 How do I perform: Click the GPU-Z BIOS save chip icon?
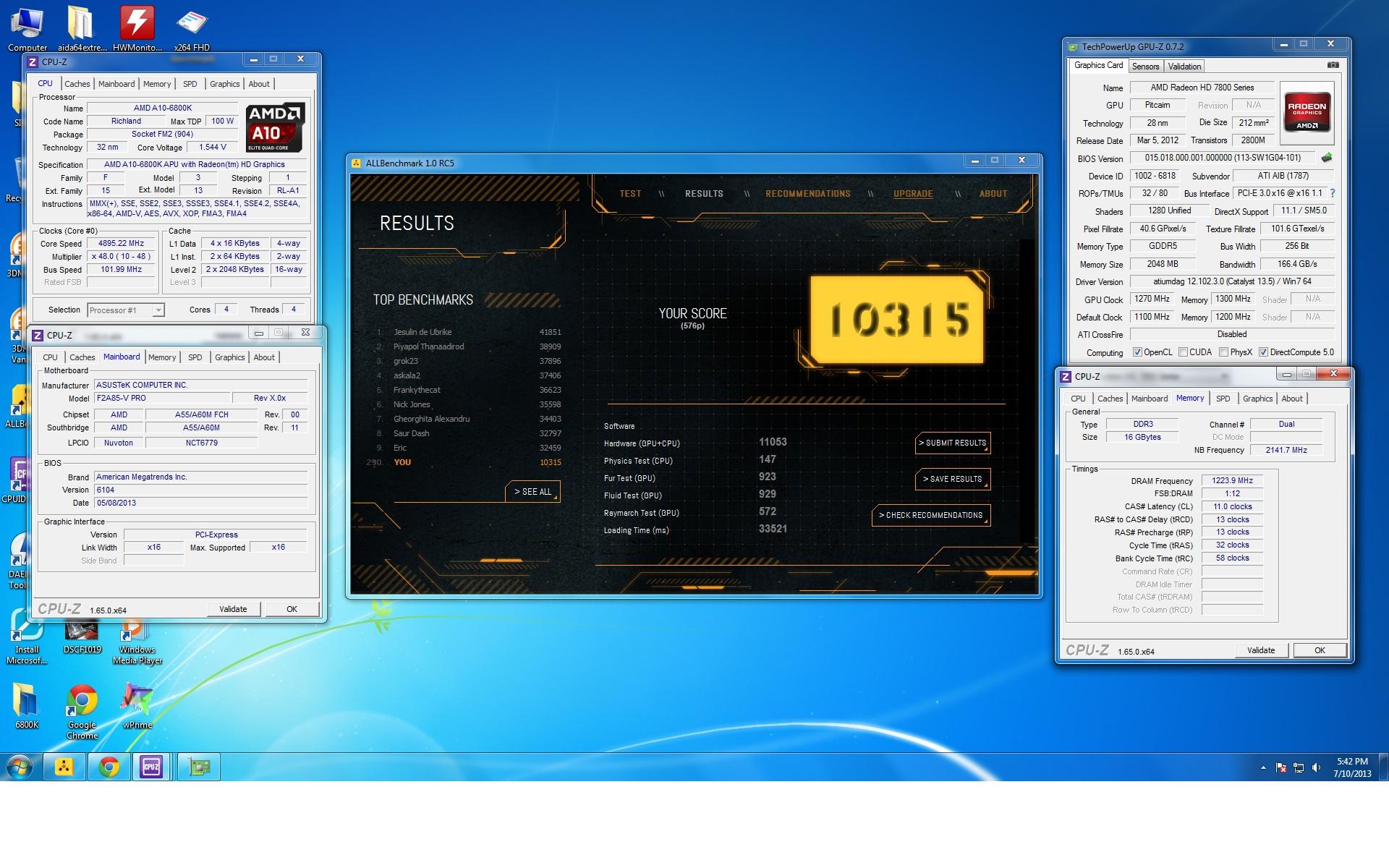click(x=1326, y=158)
